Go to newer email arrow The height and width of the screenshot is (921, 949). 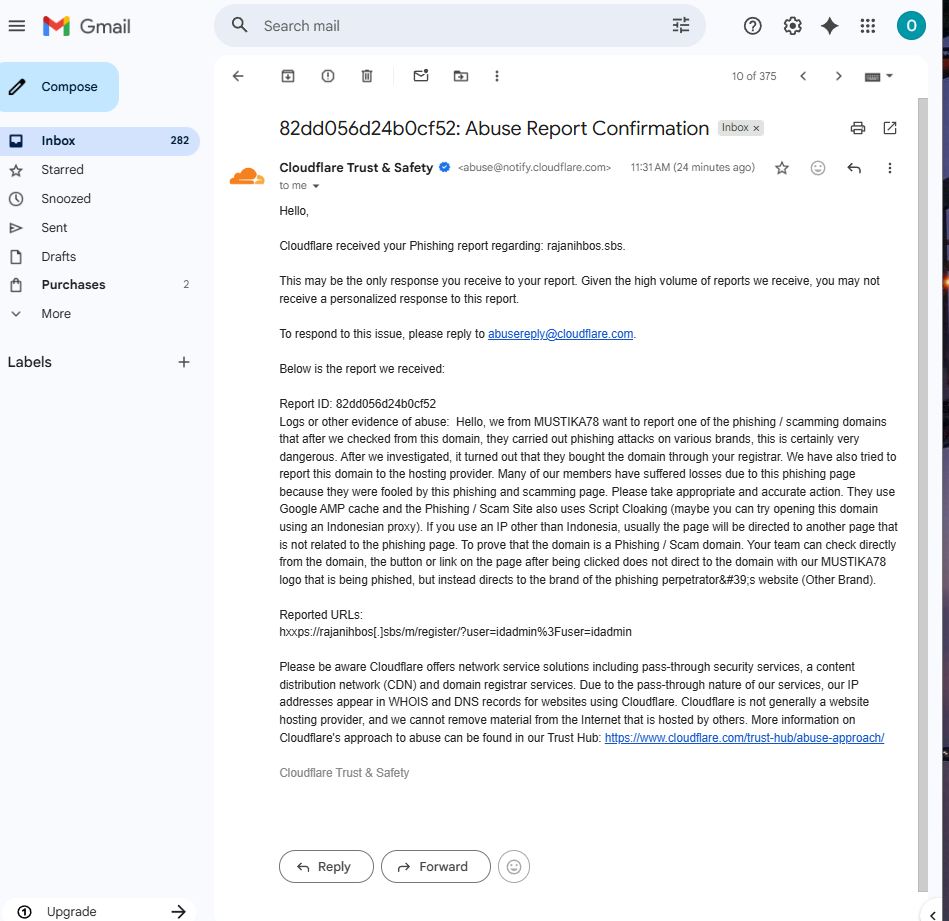(x=803, y=76)
